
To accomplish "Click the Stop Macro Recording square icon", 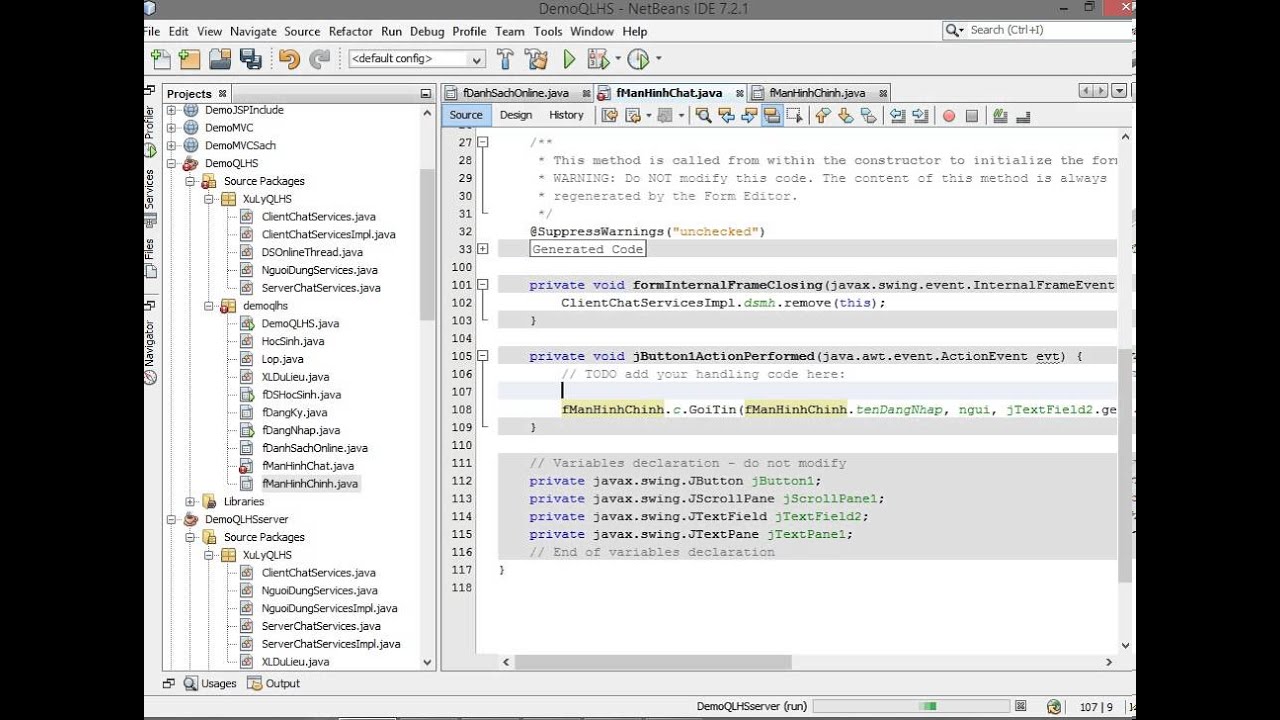I will [971, 116].
